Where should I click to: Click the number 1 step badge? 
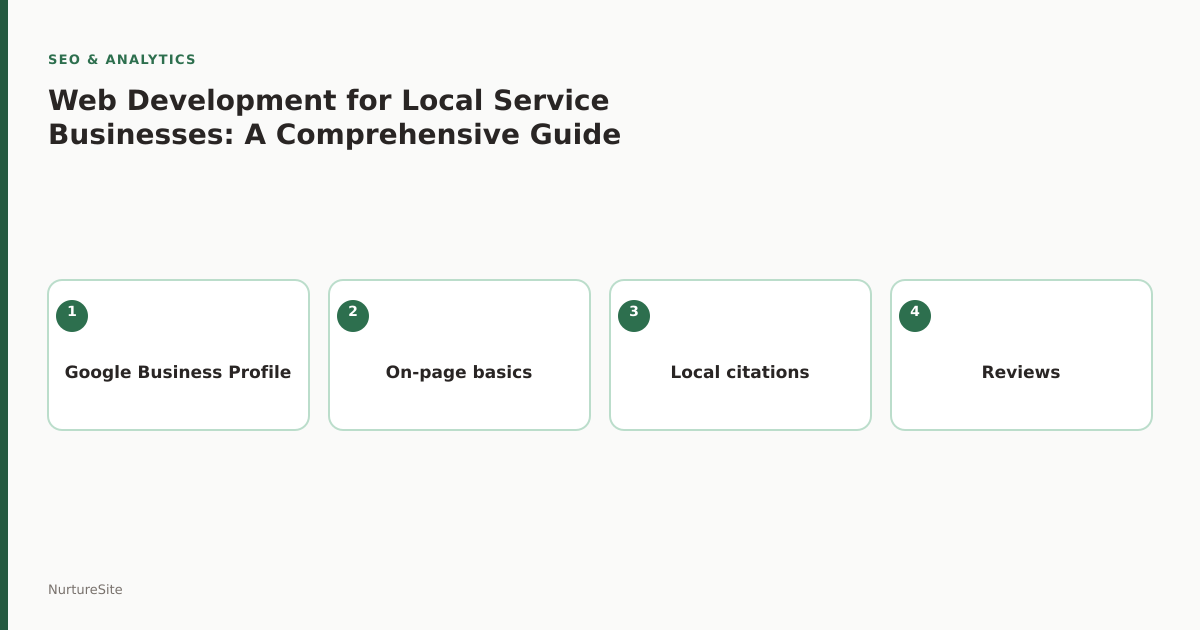point(72,316)
